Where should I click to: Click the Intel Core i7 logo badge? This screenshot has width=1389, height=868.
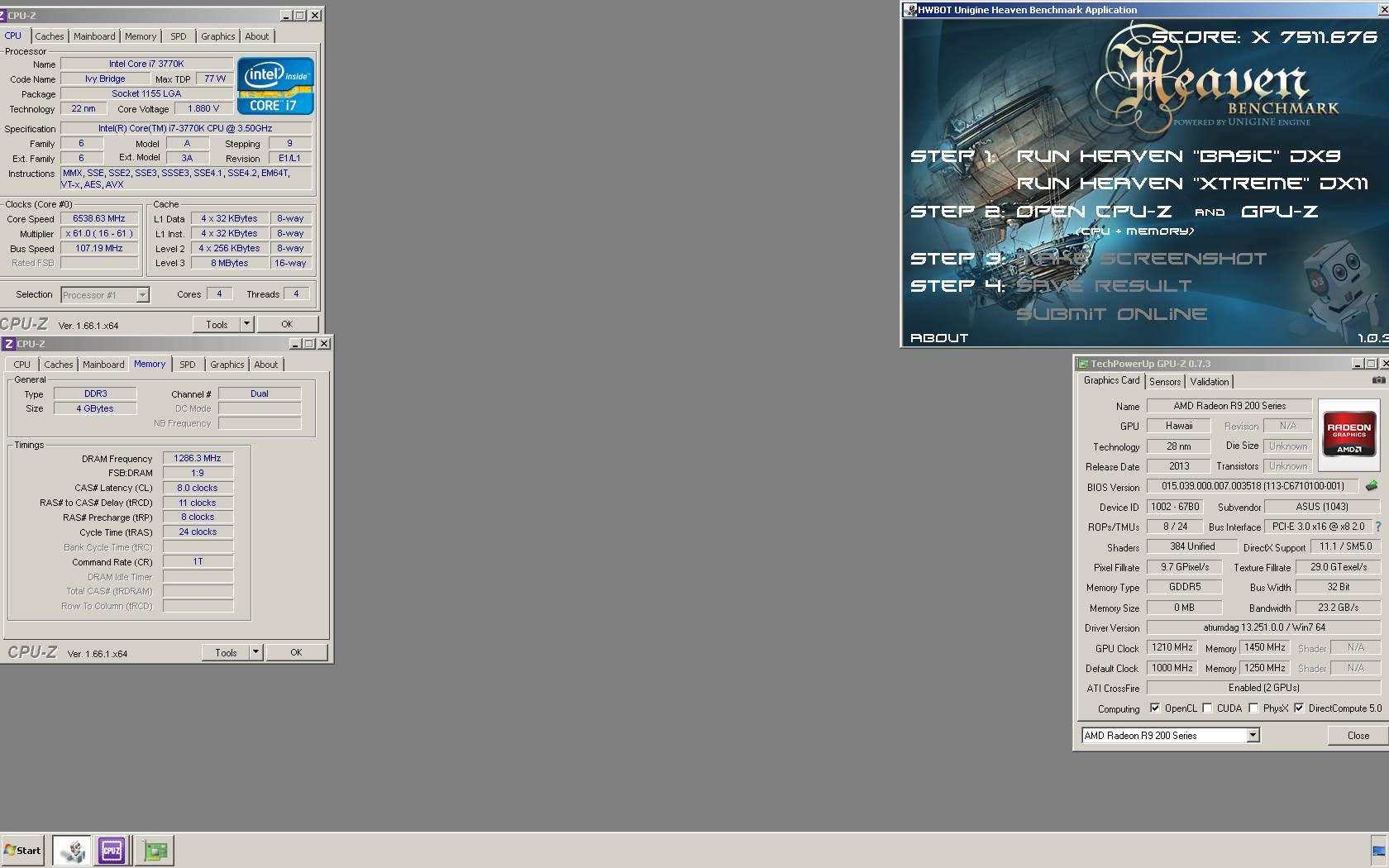(x=275, y=86)
